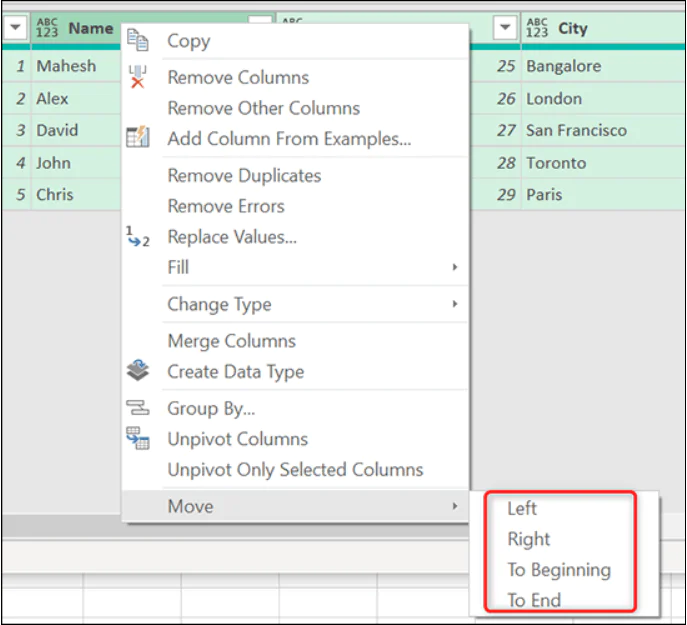Select Remove Errors
The height and width of the screenshot is (625, 687).
tap(295, 206)
